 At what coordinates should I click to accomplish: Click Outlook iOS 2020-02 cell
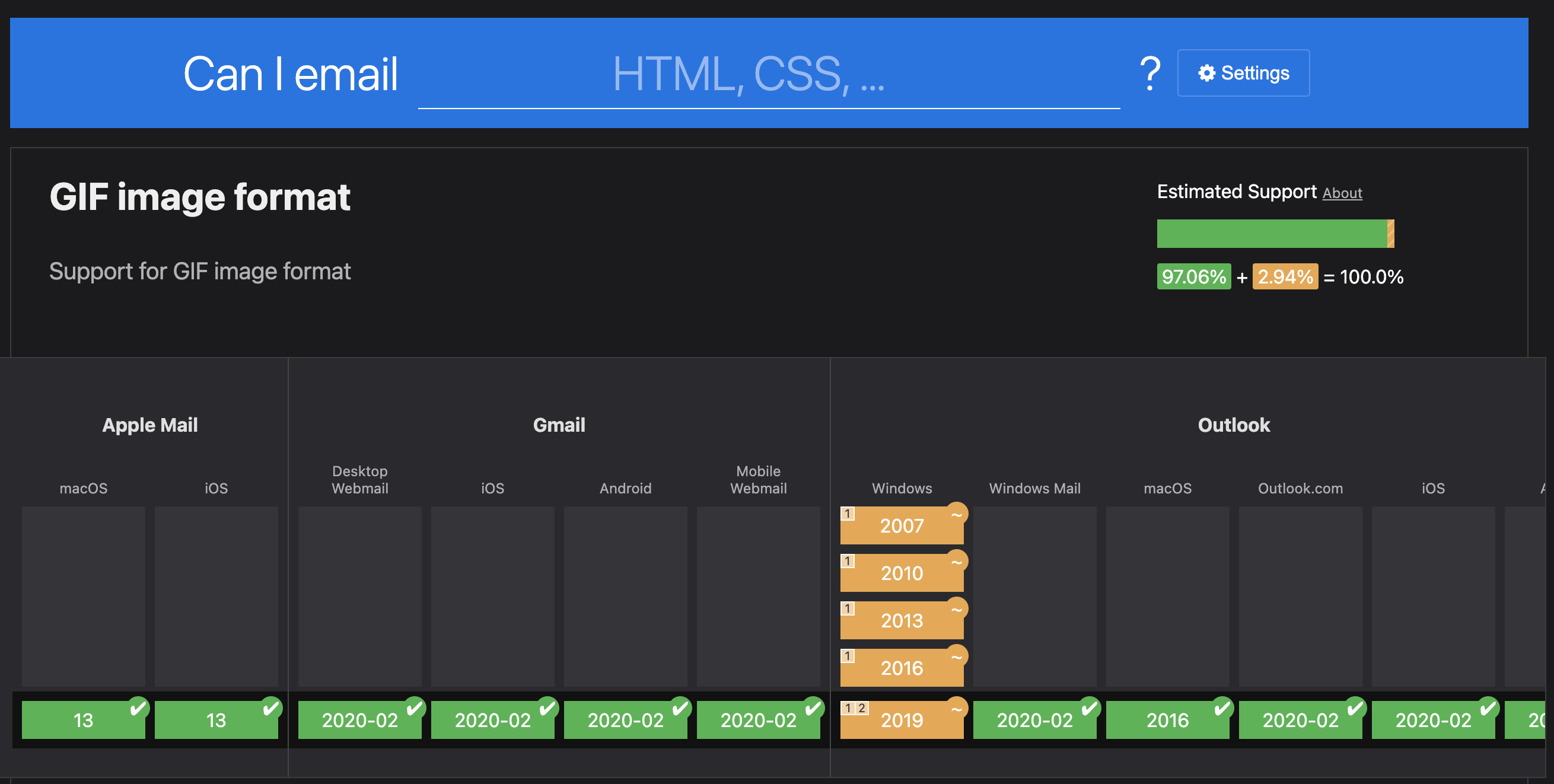tap(1434, 720)
